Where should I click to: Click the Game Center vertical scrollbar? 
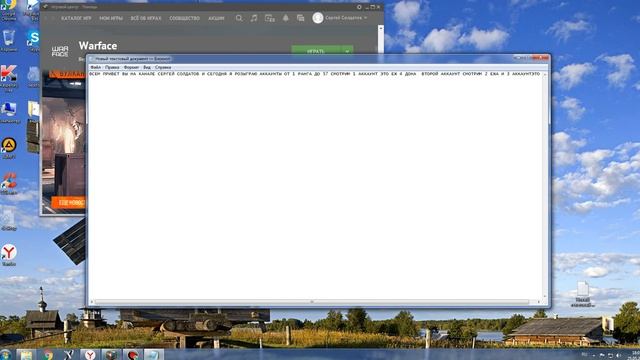380,39
